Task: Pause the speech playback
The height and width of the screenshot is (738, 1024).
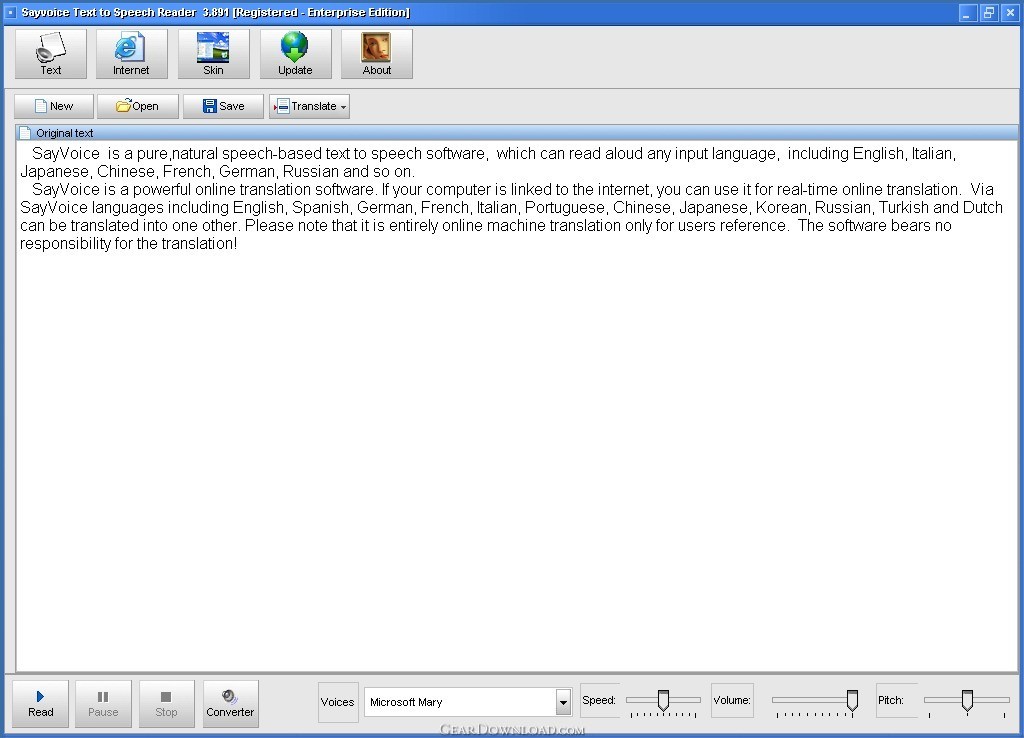Action: click(103, 703)
